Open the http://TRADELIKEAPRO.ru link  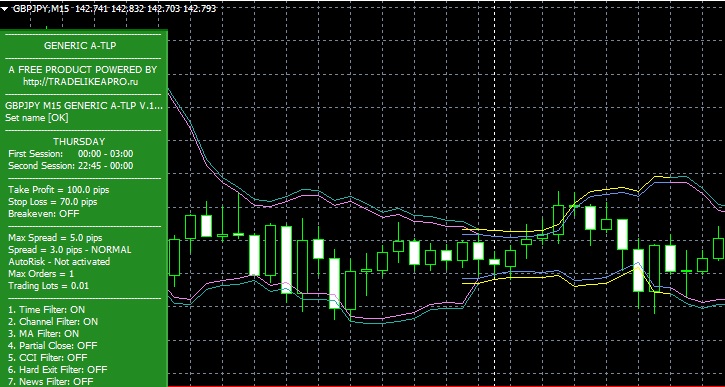81,82
